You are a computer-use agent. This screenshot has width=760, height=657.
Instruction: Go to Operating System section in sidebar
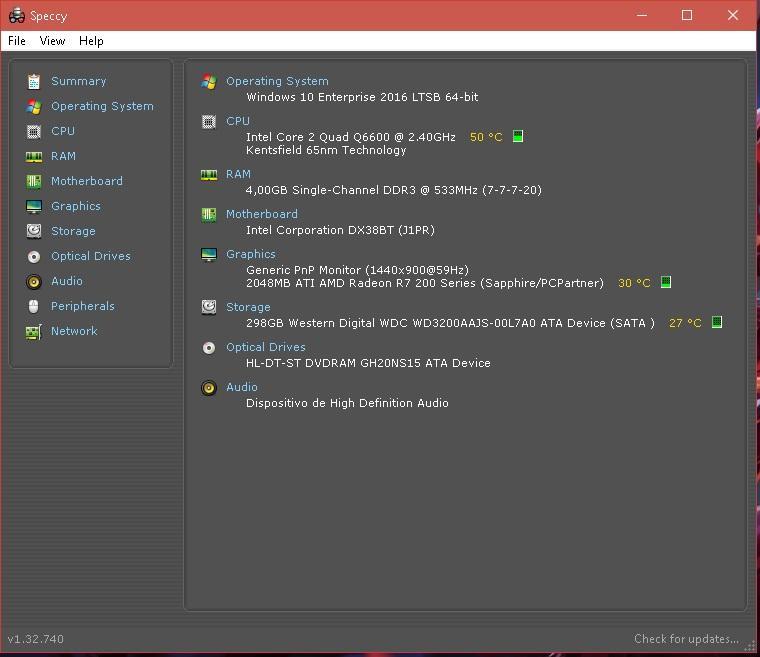pyautogui.click(x=102, y=106)
